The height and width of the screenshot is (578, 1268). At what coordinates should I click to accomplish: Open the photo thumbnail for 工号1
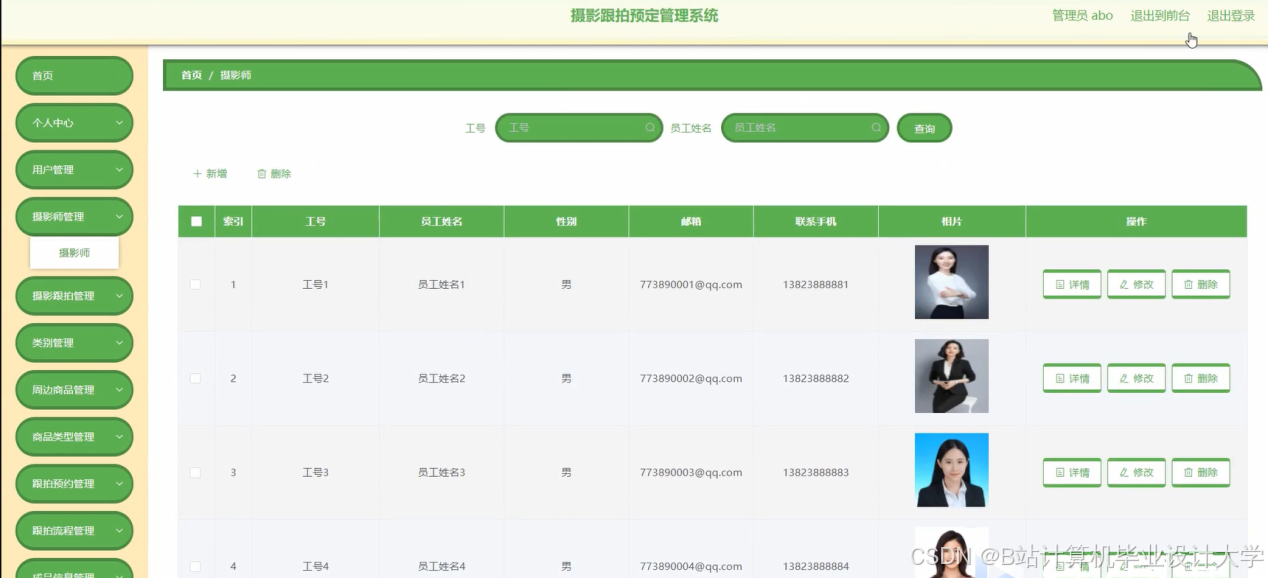point(951,282)
